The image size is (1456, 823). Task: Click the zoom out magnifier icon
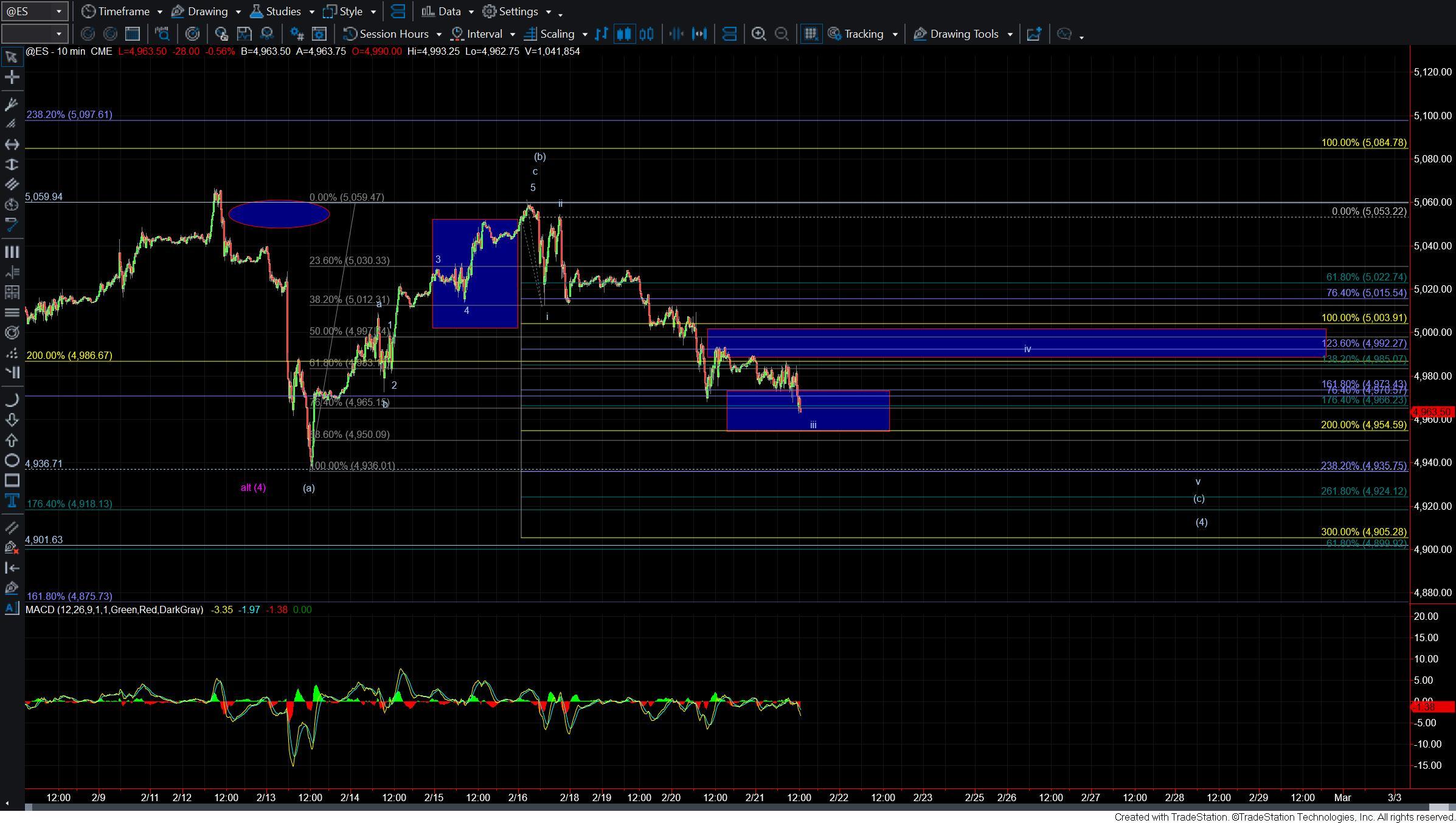pyautogui.click(x=782, y=34)
